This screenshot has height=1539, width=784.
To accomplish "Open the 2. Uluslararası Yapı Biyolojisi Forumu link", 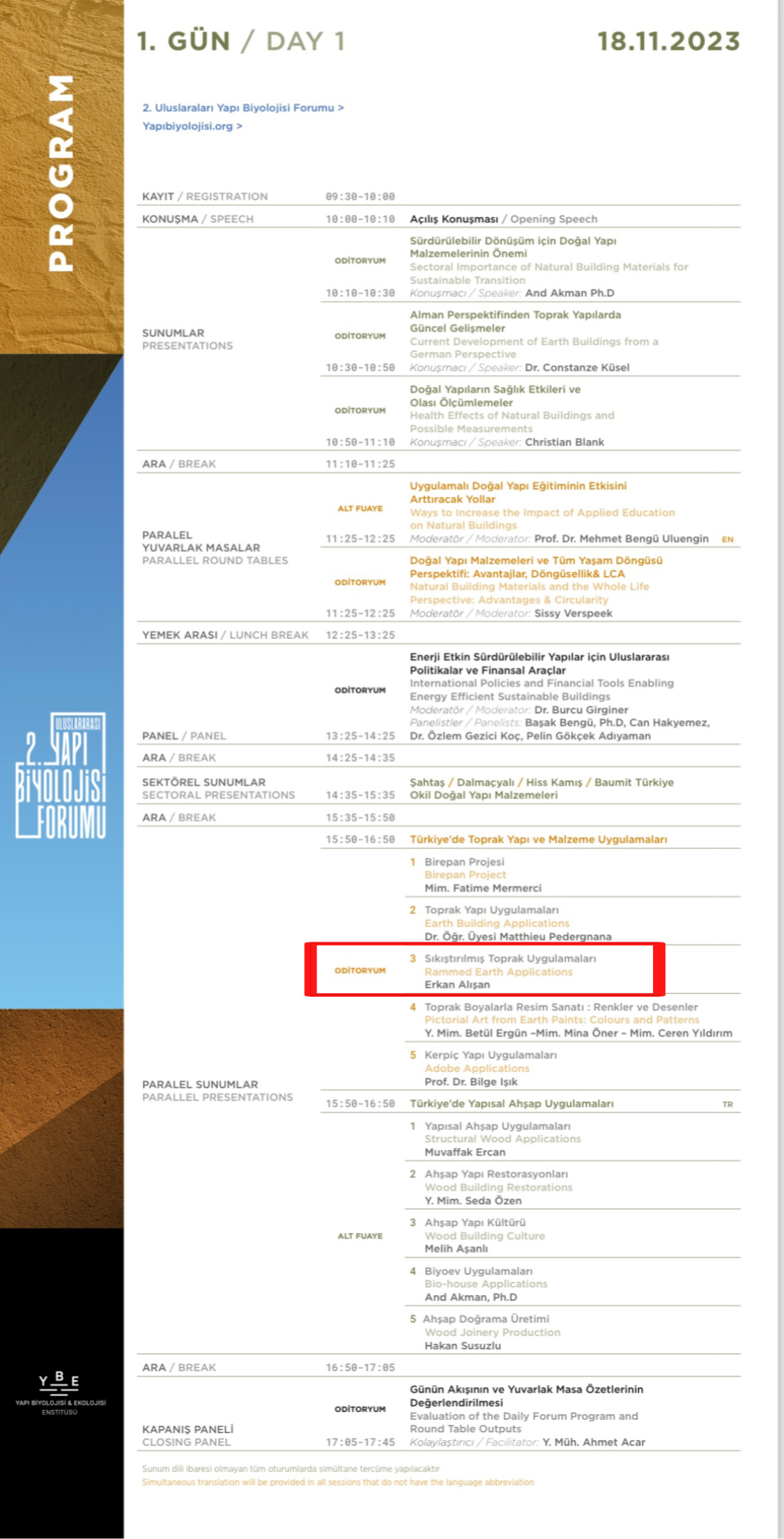I will pos(243,108).
